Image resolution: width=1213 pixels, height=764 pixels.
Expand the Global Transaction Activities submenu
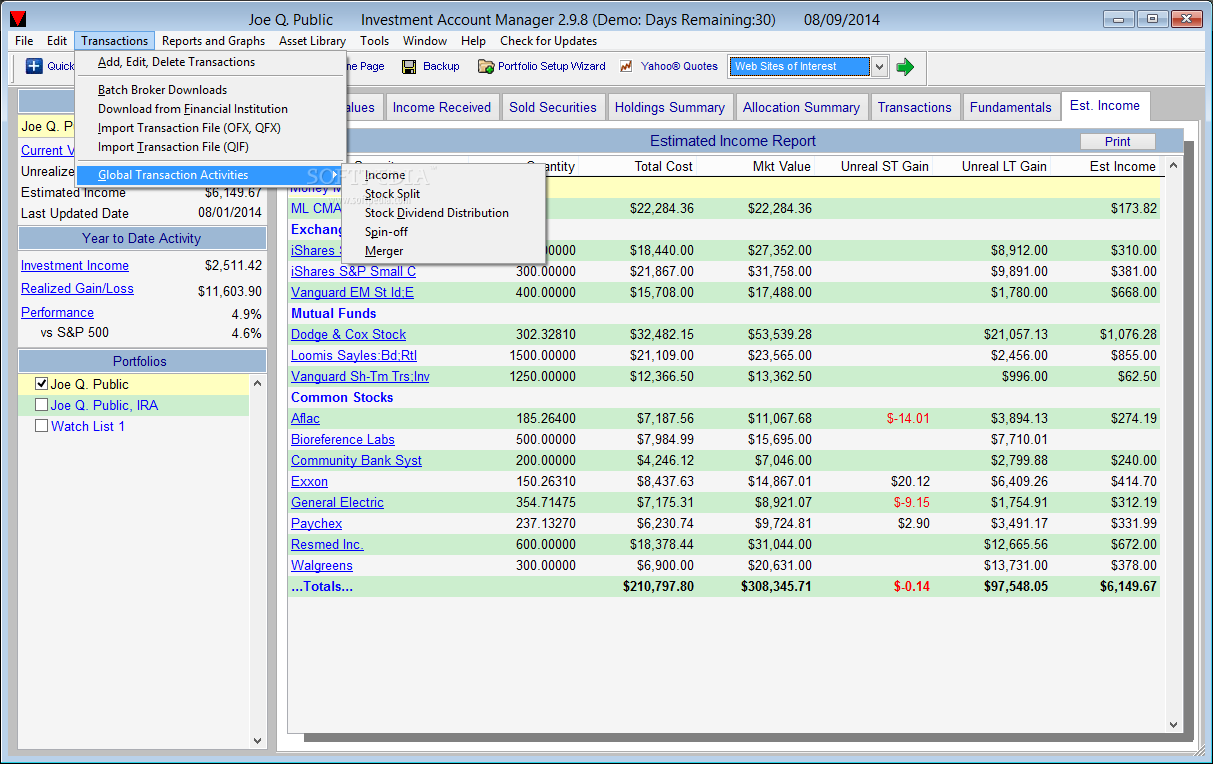211,175
